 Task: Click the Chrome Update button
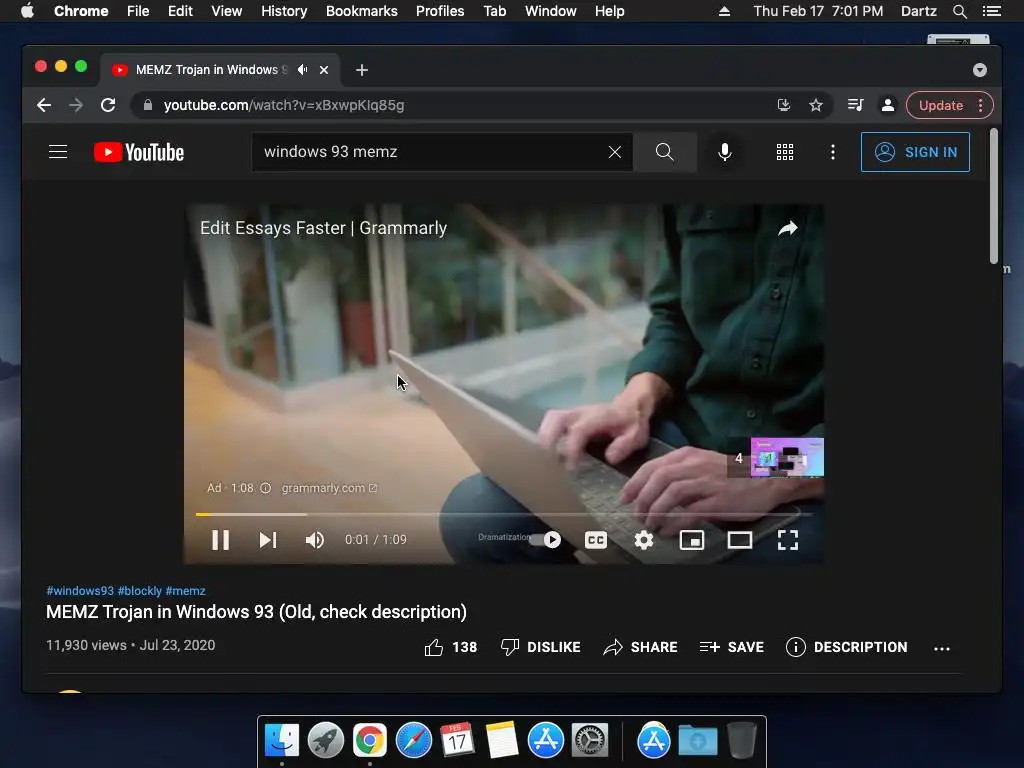[x=949, y=105]
